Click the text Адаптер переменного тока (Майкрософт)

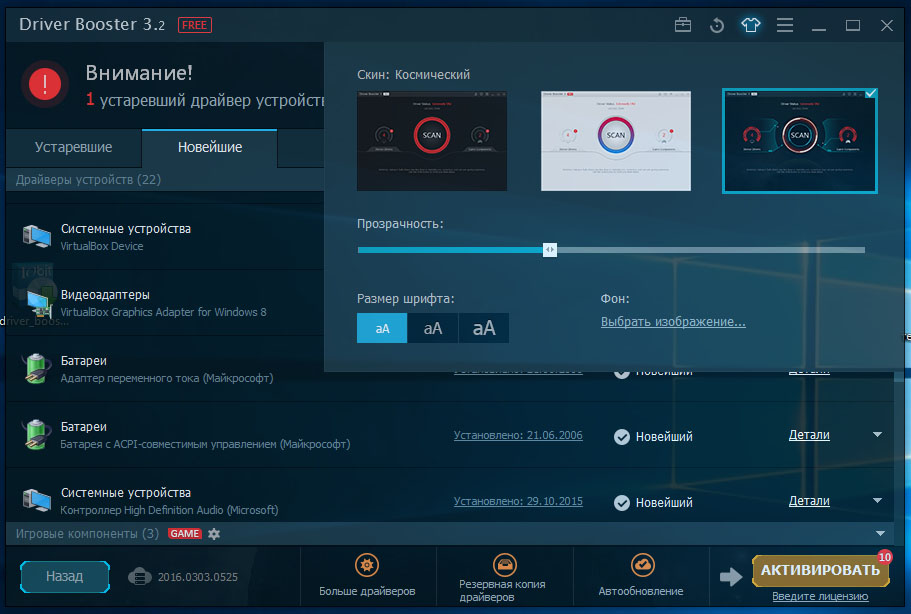pyautogui.click(x=167, y=379)
